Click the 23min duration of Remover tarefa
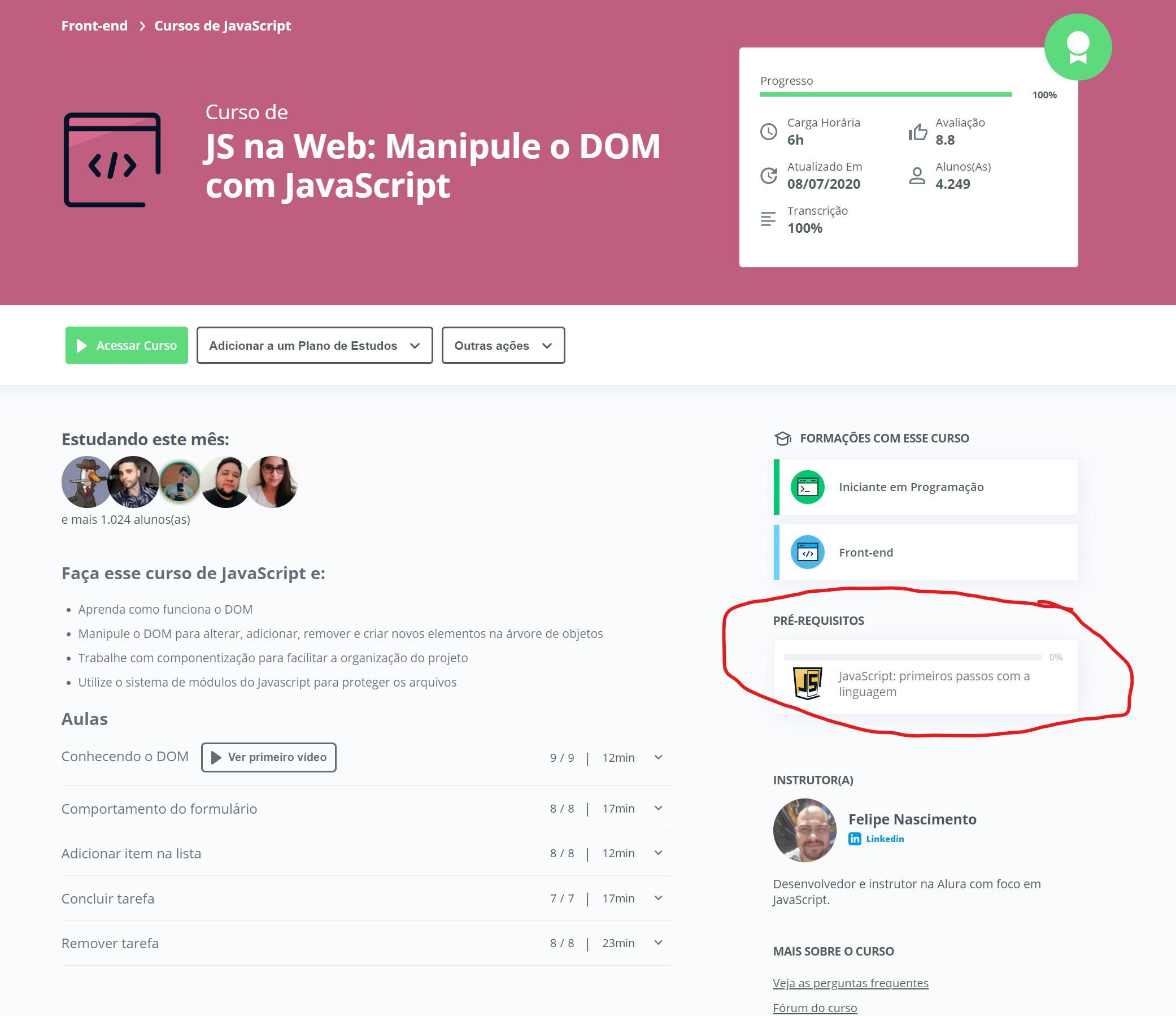This screenshot has width=1176, height=1016. click(618, 943)
